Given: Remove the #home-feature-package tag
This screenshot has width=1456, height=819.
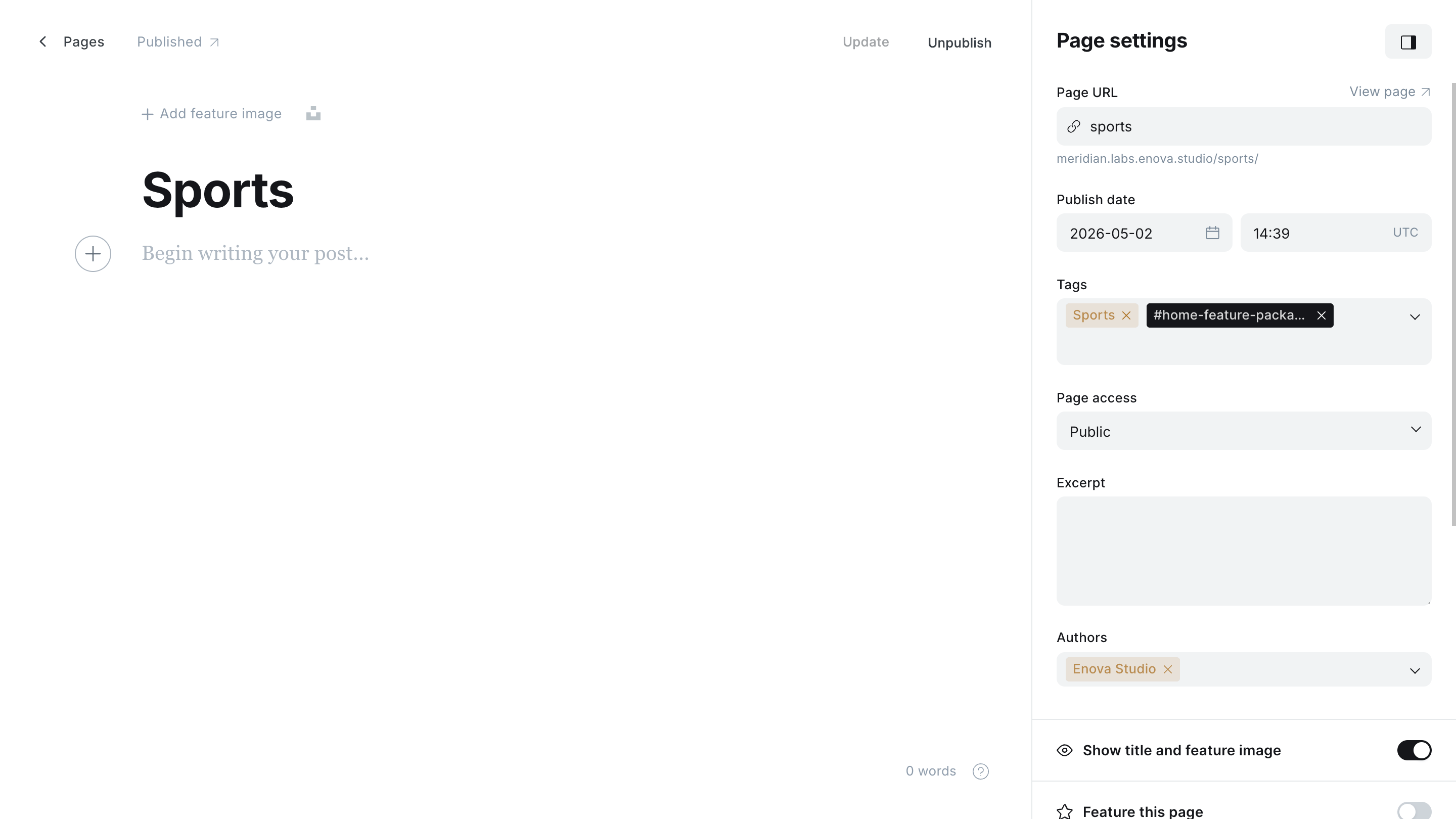Looking at the screenshot, I should click(1321, 315).
